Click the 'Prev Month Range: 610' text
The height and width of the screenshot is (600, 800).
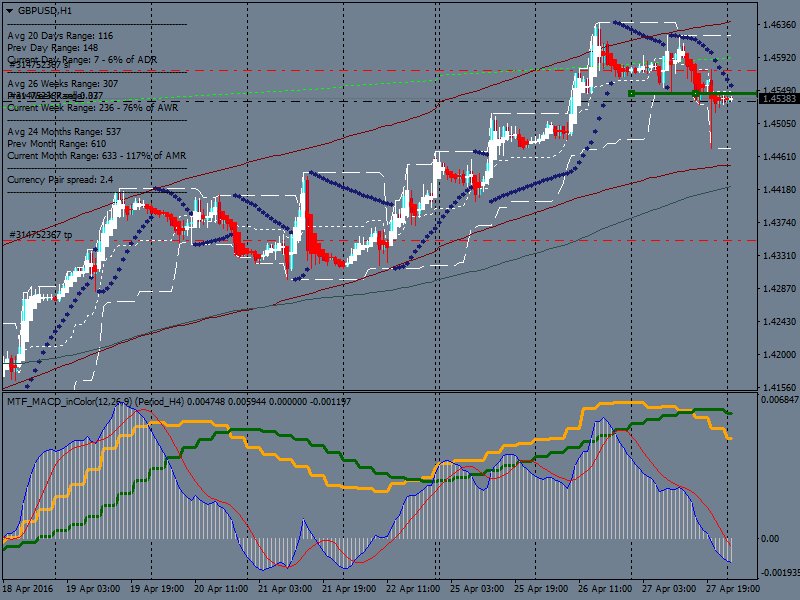pyautogui.click(x=57, y=144)
